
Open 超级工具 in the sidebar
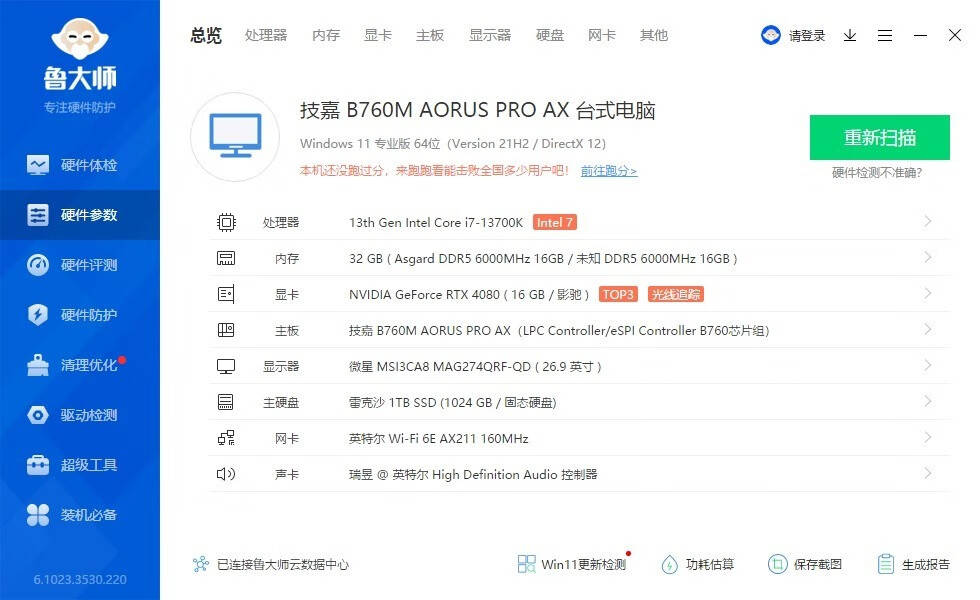click(80, 465)
